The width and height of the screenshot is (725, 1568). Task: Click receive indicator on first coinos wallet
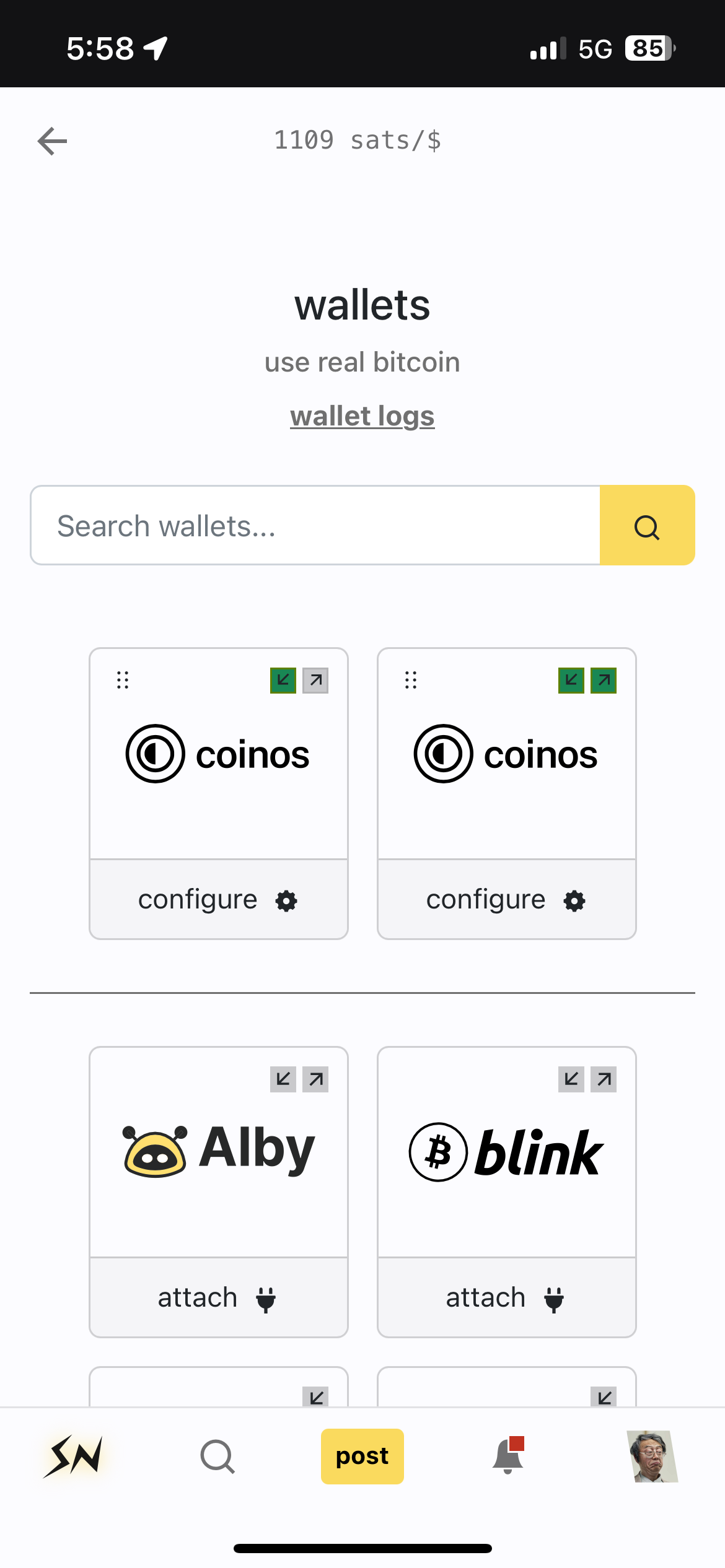pyautogui.click(x=283, y=681)
